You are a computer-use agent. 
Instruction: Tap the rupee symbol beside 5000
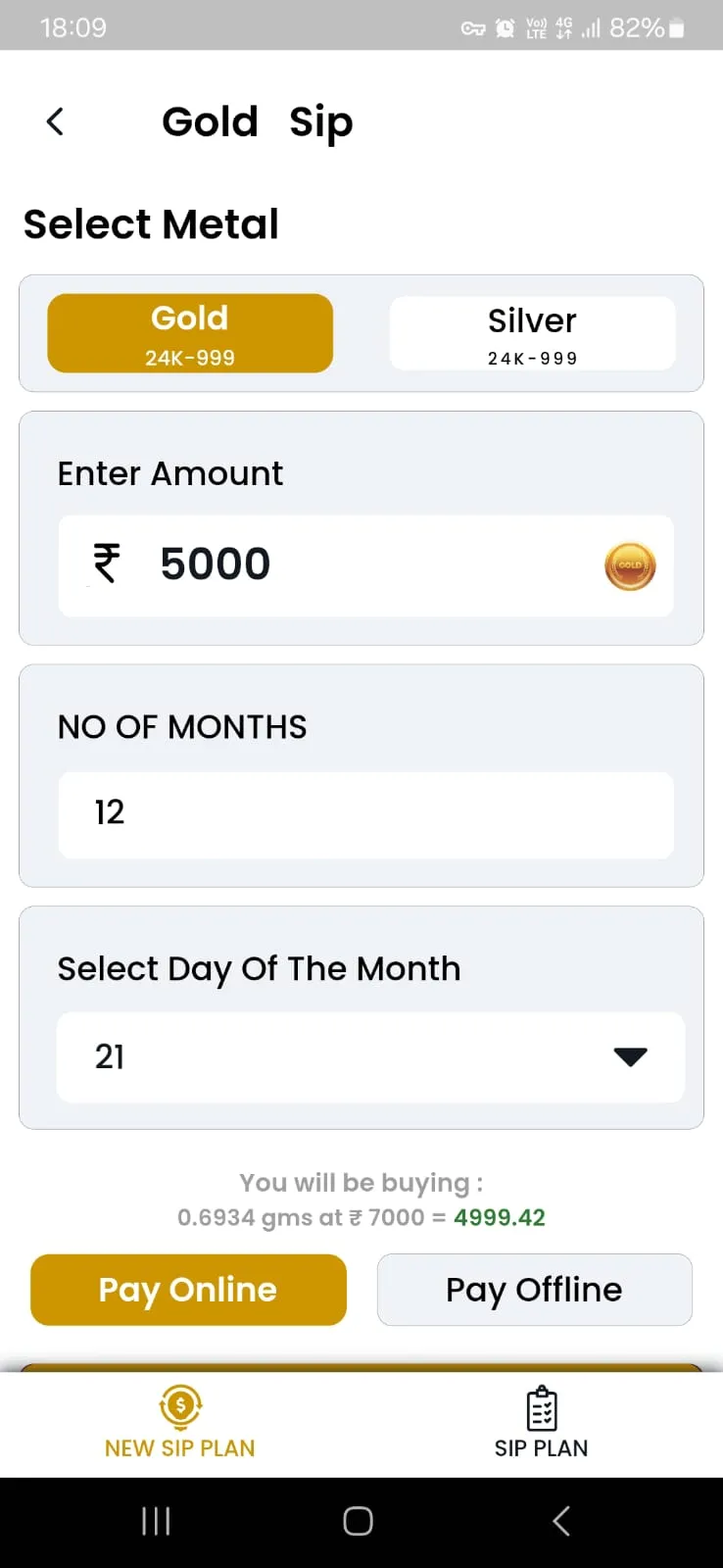pyautogui.click(x=106, y=563)
